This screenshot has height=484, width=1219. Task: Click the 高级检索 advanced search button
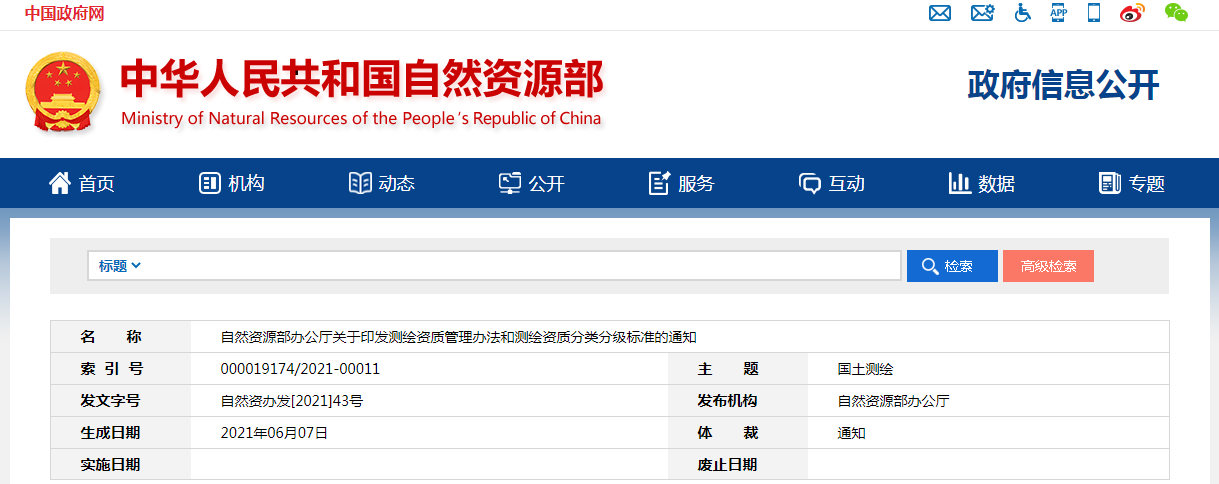(1048, 266)
